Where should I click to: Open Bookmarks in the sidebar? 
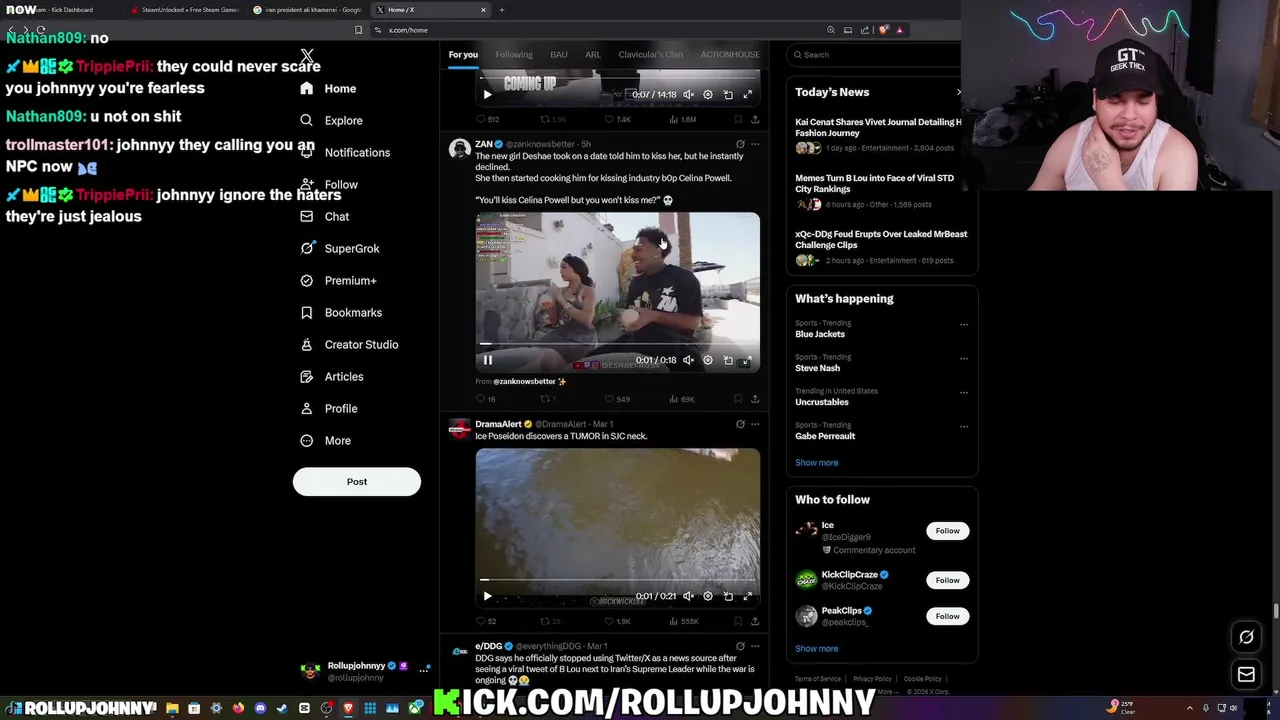click(x=340, y=312)
